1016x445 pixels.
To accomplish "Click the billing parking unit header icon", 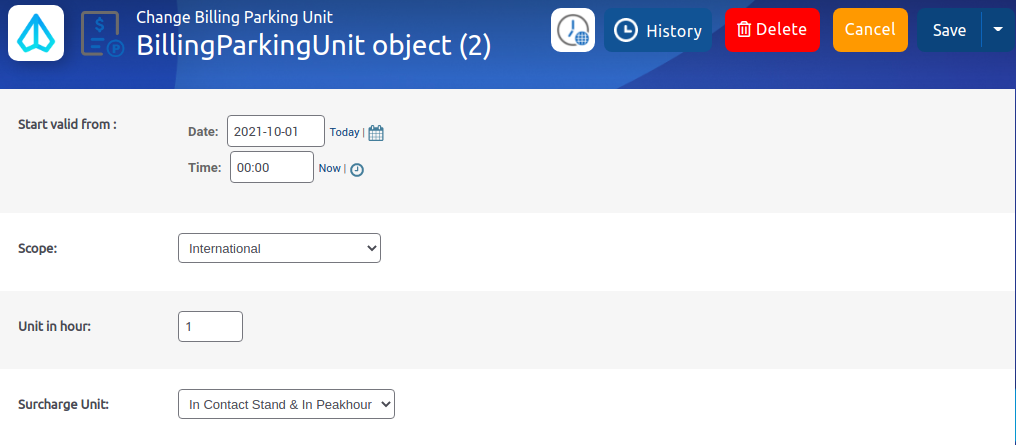I will (102, 34).
